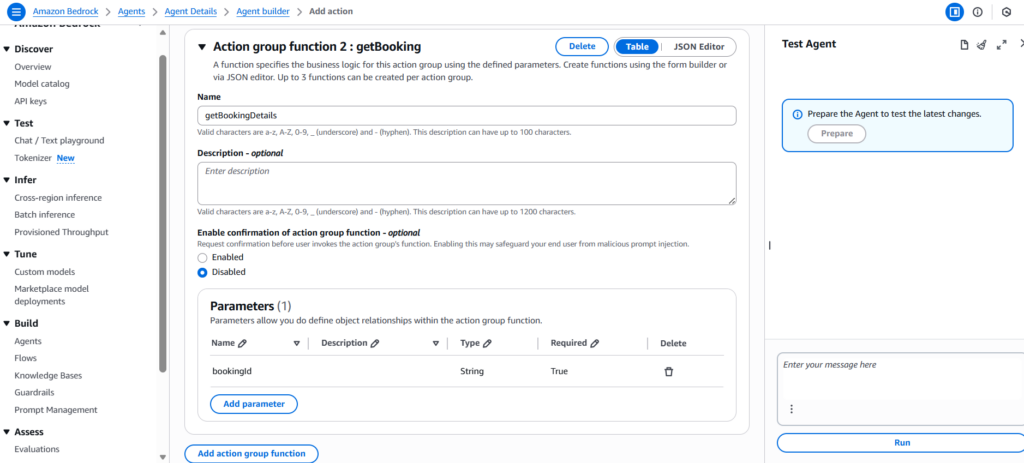This screenshot has width=1024, height=463.
Task: Collapse Action group function 2 section
Action: click(x=201, y=47)
